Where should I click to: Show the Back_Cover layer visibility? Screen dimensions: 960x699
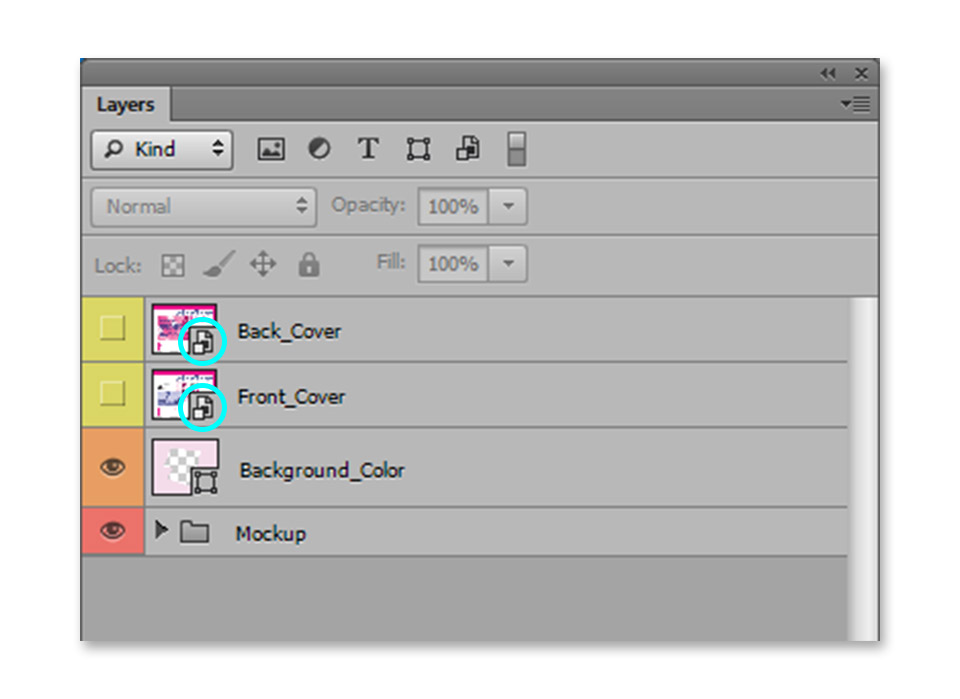pos(113,331)
